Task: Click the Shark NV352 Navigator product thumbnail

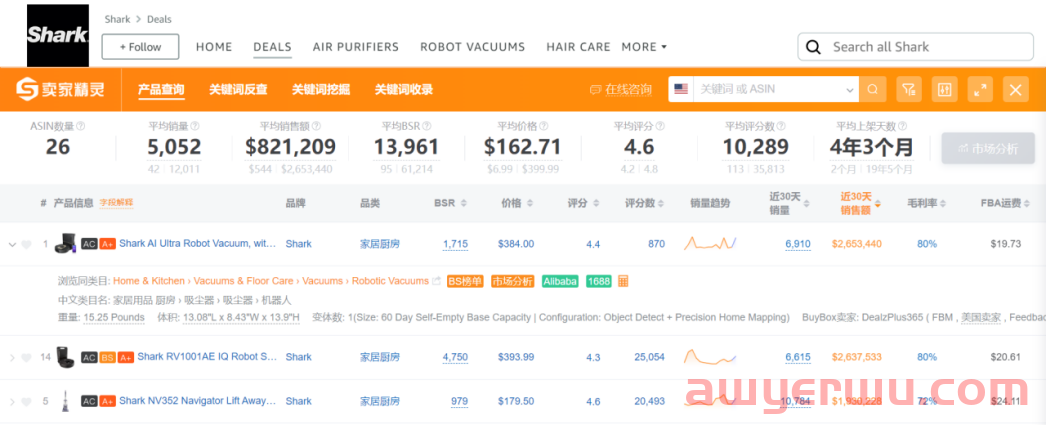Action: pyautogui.click(x=66, y=401)
